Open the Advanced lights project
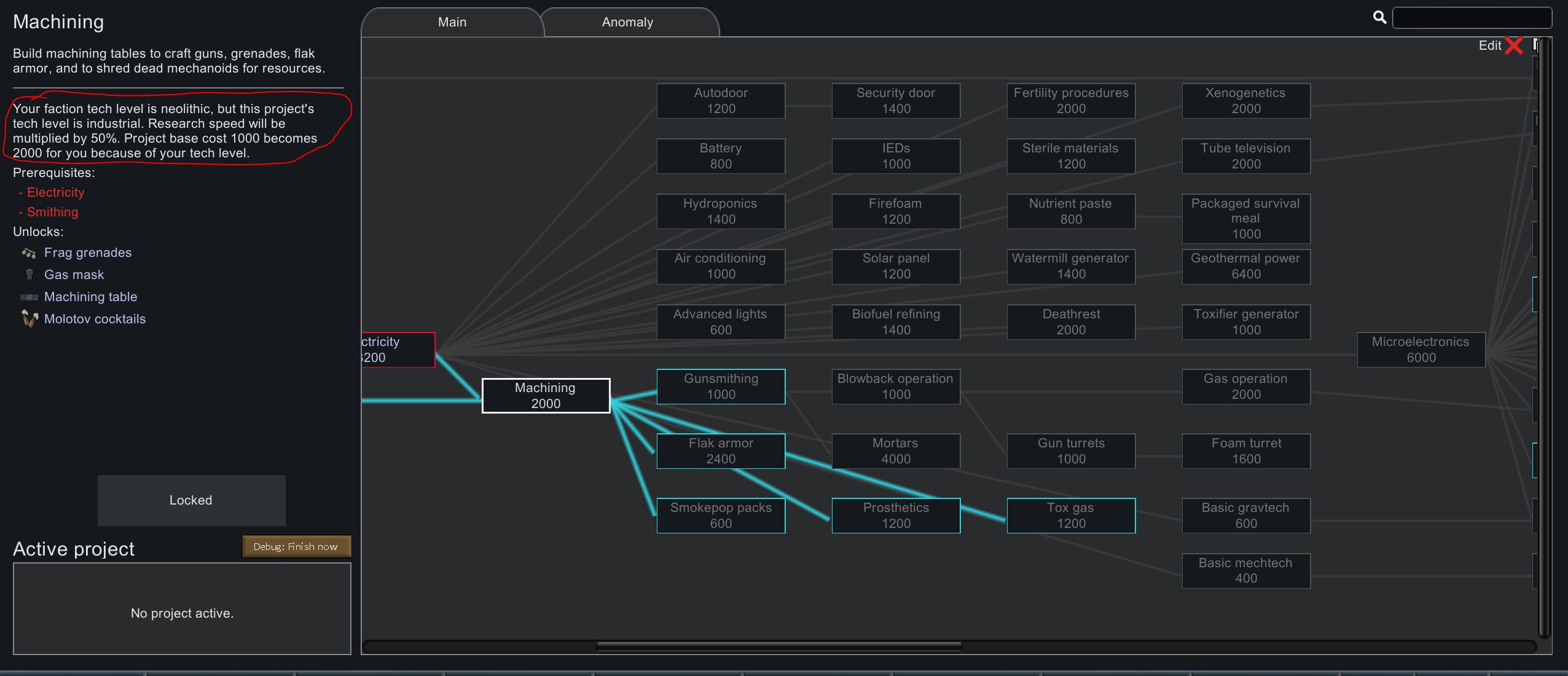The height and width of the screenshot is (676, 1568). (721, 322)
